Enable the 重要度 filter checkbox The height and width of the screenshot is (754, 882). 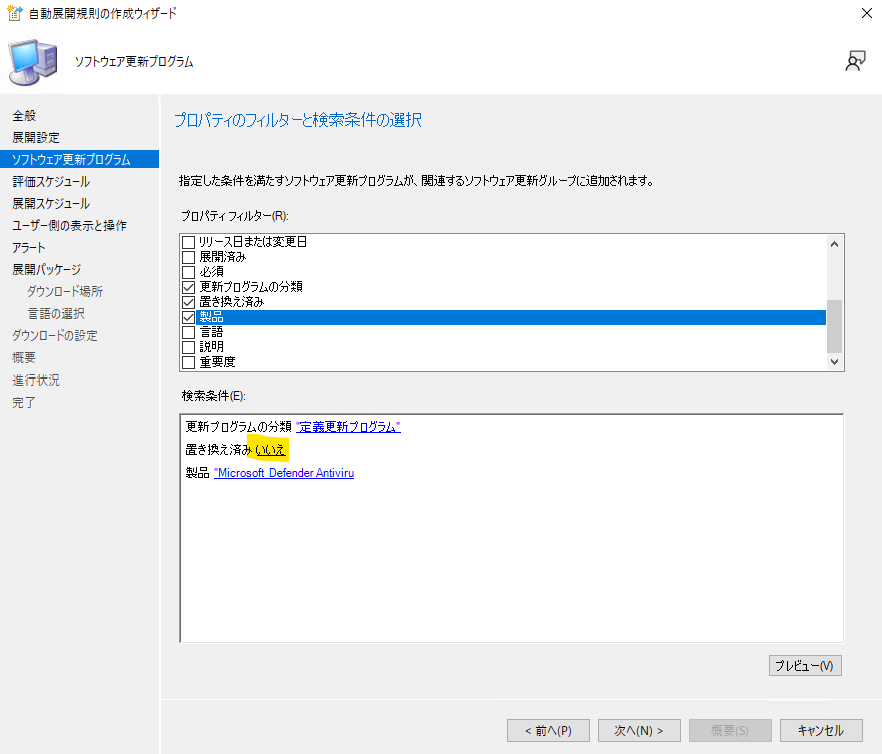click(187, 361)
